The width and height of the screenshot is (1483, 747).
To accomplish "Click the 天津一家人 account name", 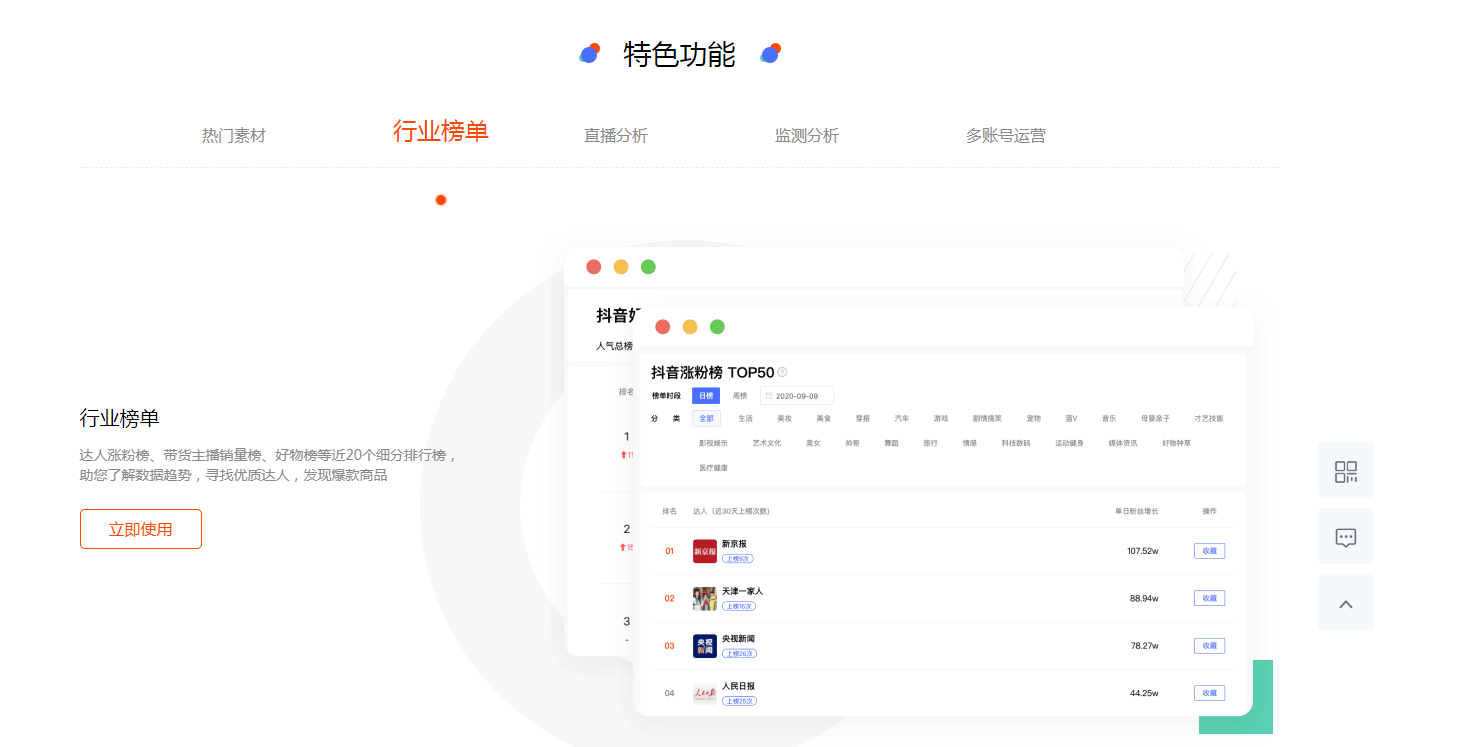I will click(x=743, y=591).
